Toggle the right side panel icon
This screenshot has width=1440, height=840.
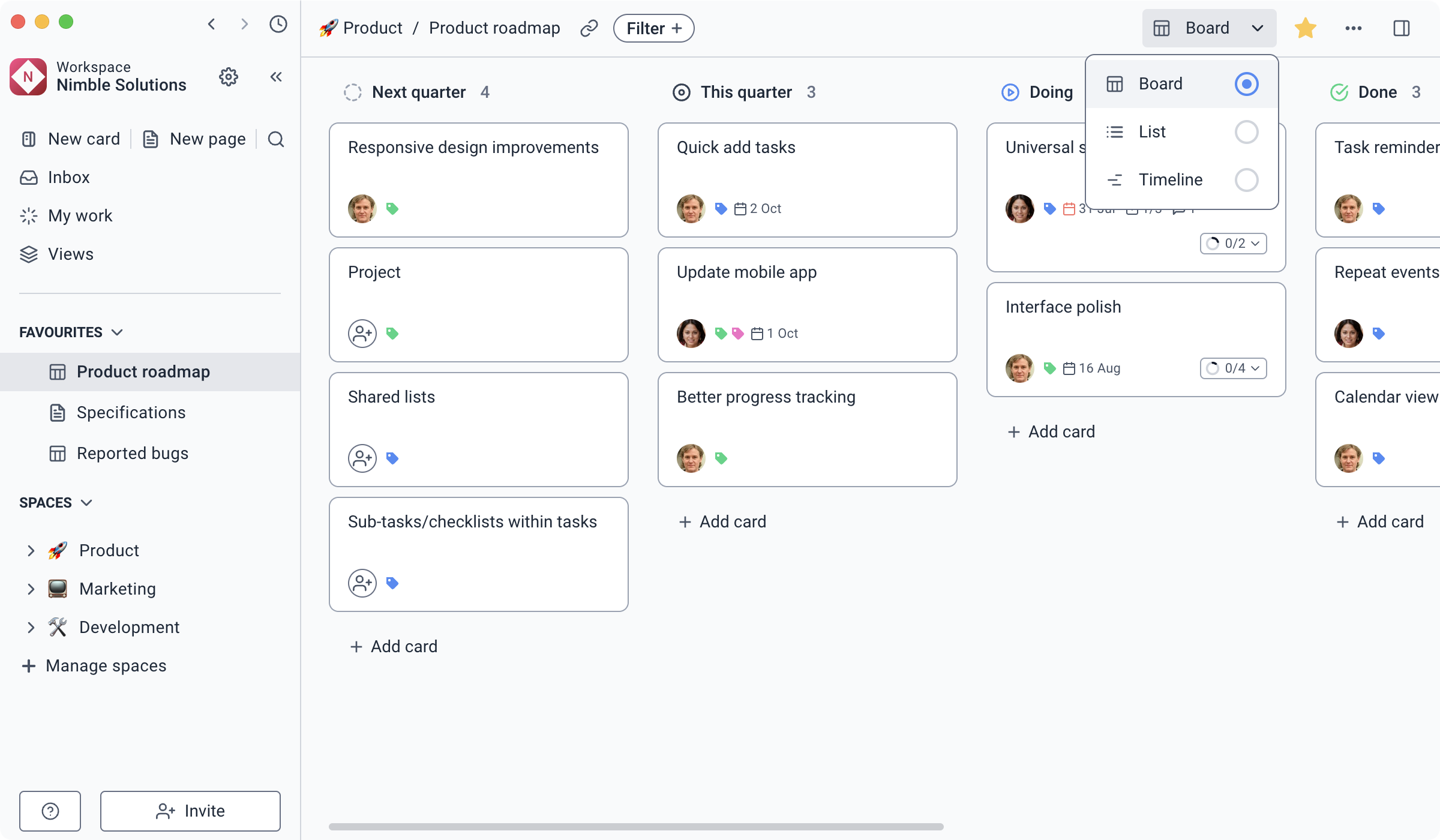click(x=1402, y=28)
